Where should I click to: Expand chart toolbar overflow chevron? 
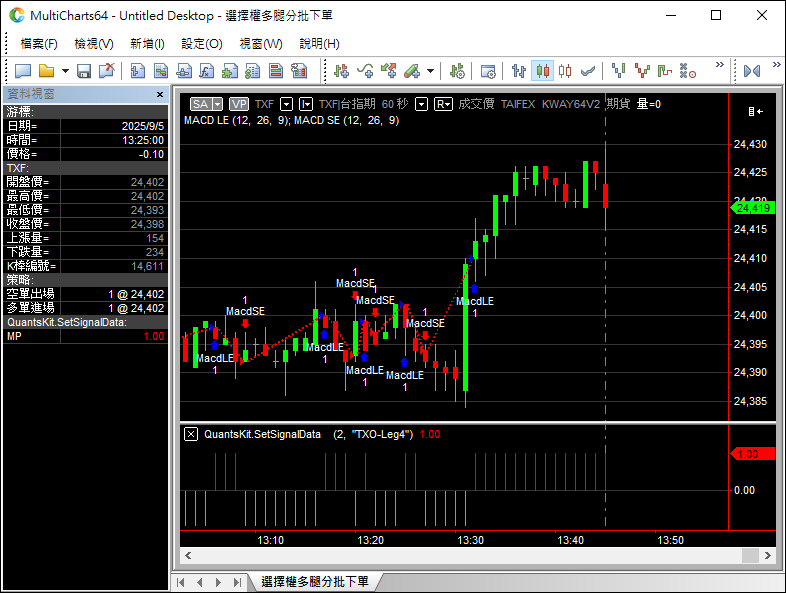click(720, 65)
